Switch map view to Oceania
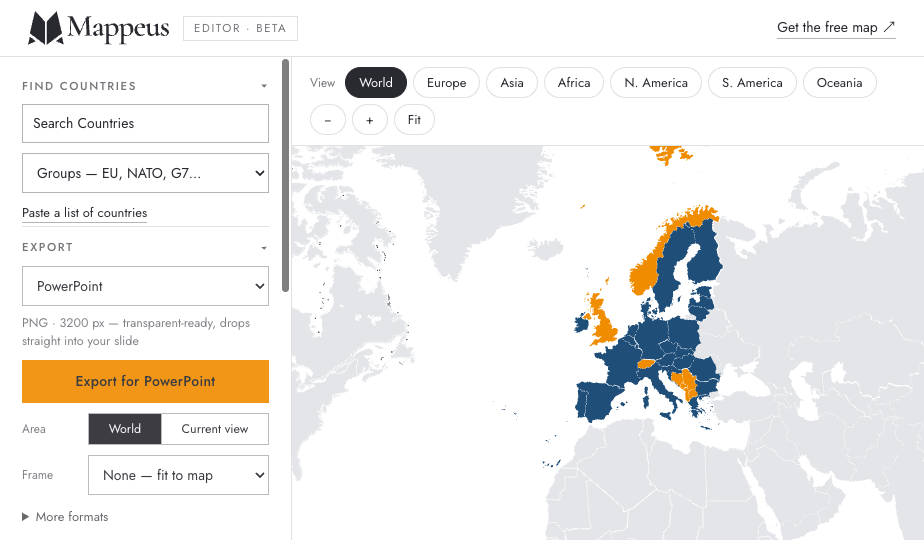 click(840, 83)
